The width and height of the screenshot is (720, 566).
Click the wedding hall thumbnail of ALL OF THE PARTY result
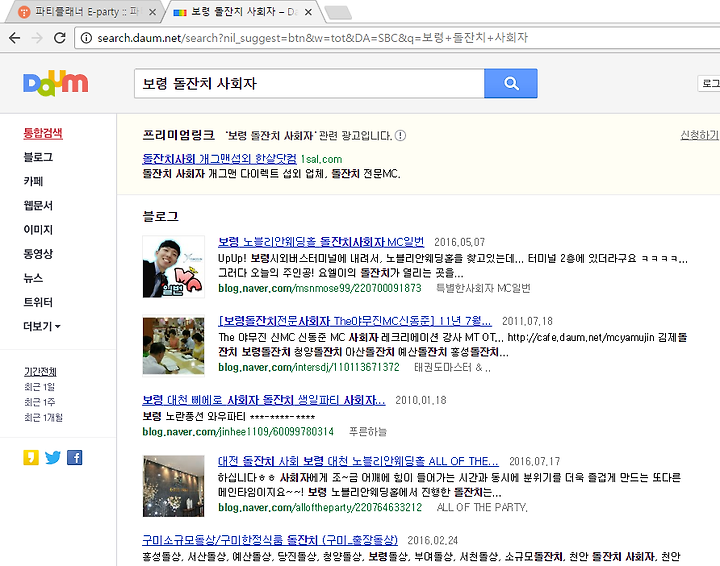(174, 486)
